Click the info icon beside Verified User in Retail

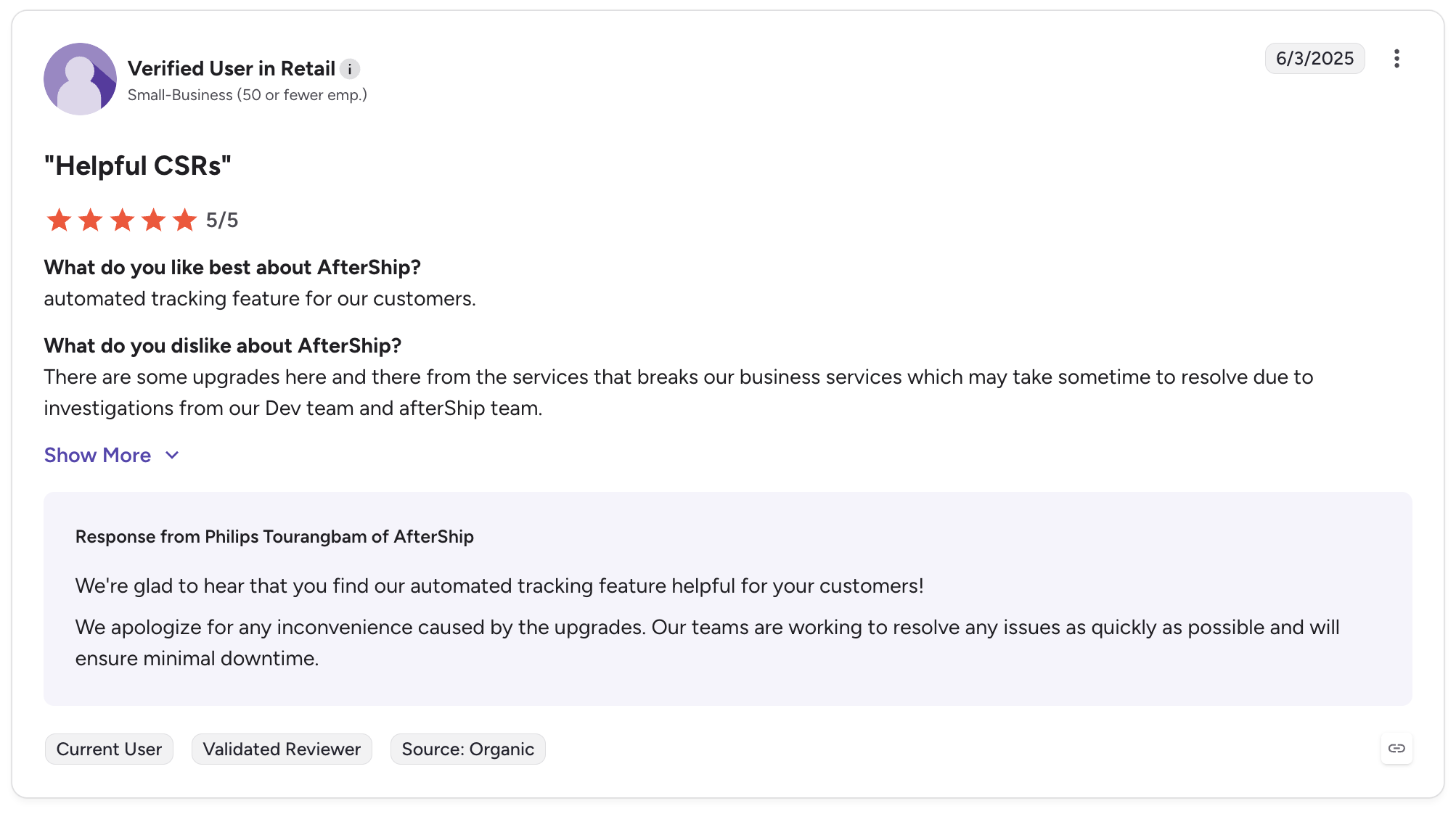350,69
